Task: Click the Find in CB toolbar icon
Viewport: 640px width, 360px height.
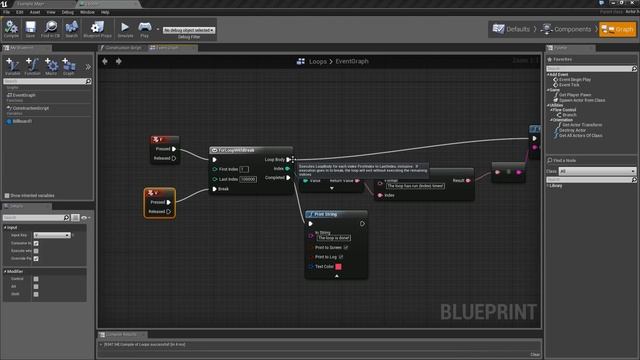Action: click(51, 29)
